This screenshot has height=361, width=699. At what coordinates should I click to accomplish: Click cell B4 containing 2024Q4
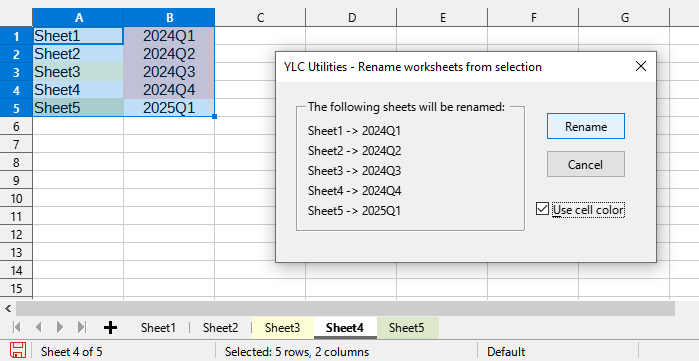tap(169, 90)
